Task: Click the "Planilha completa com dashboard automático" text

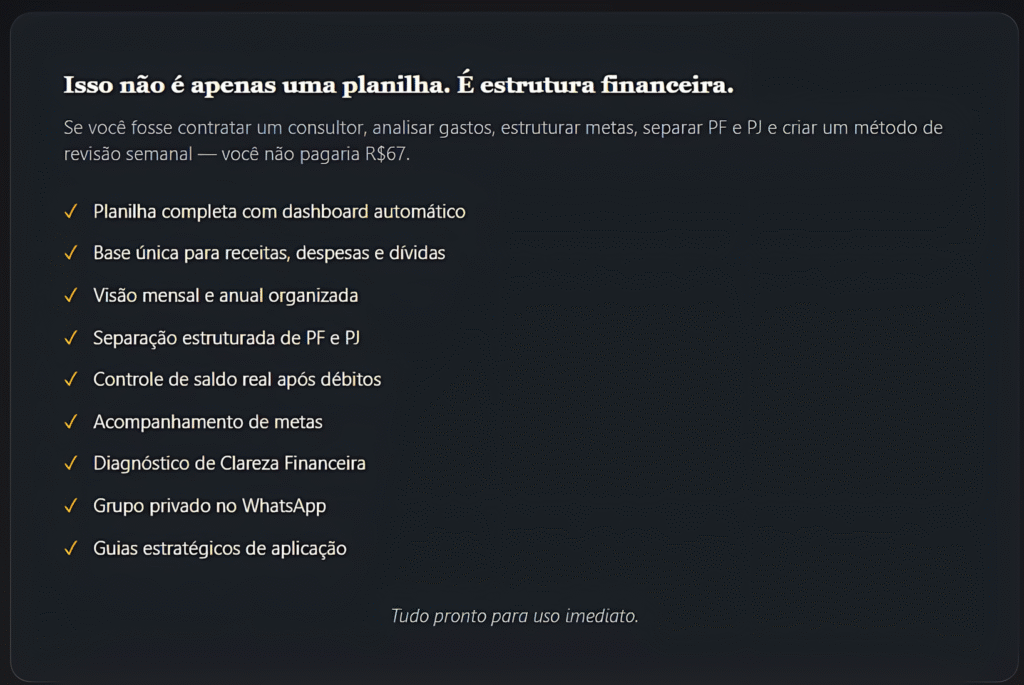Action: [x=279, y=212]
